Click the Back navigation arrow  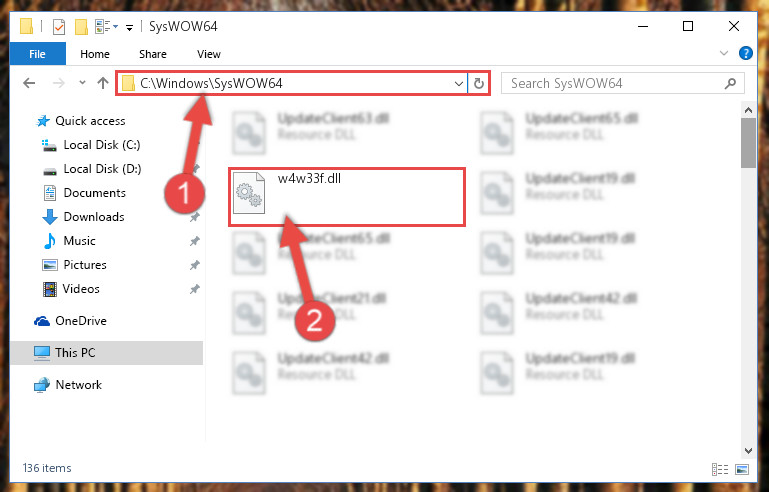point(29,83)
